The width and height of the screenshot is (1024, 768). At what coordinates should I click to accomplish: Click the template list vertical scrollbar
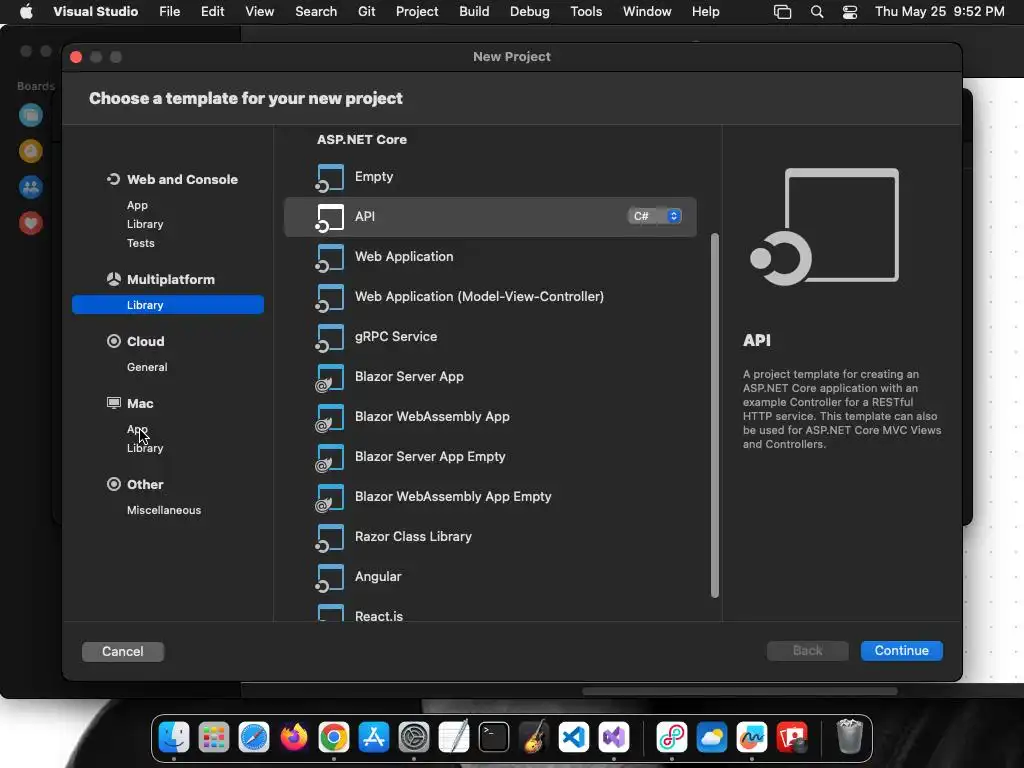tap(714, 415)
